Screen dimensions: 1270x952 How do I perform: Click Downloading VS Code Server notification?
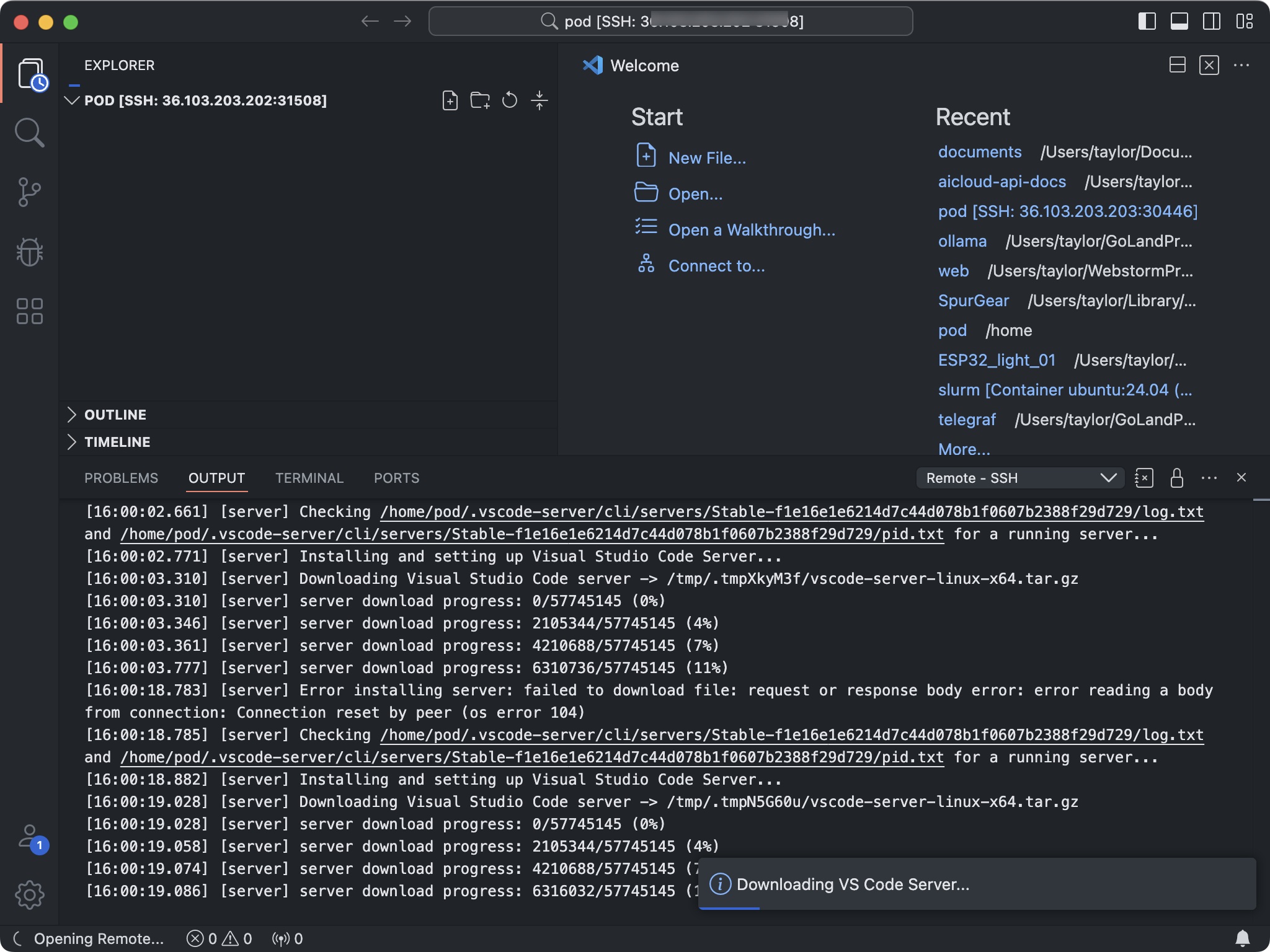(977, 884)
